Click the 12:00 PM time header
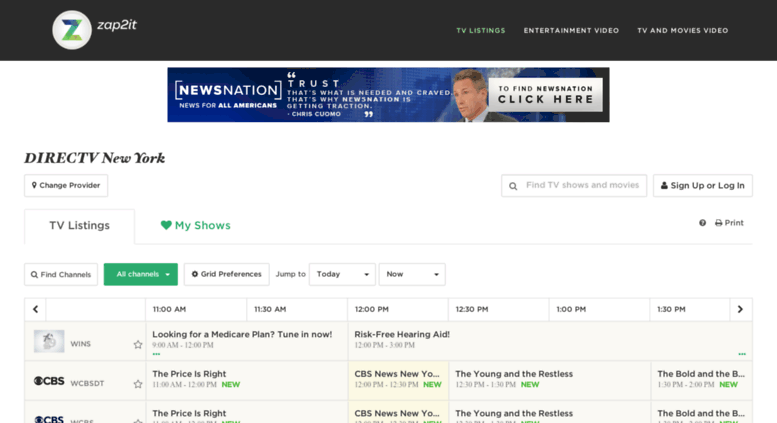The height and width of the screenshot is (423, 777). tap(372, 309)
